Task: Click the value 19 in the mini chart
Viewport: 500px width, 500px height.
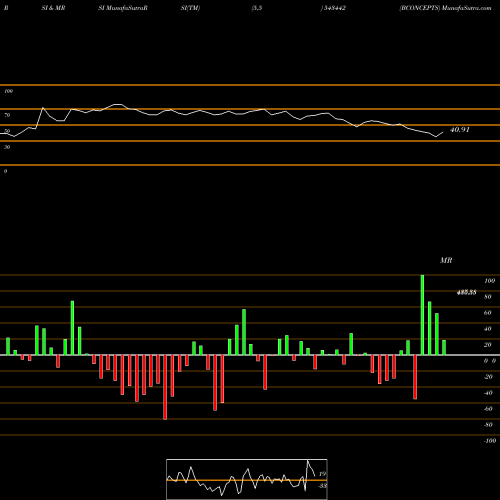Action: pyautogui.click(x=322, y=474)
